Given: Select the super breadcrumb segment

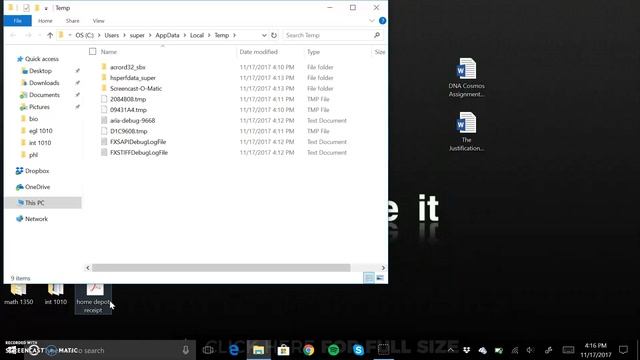Looking at the screenshot, I should (x=137, y=36).
